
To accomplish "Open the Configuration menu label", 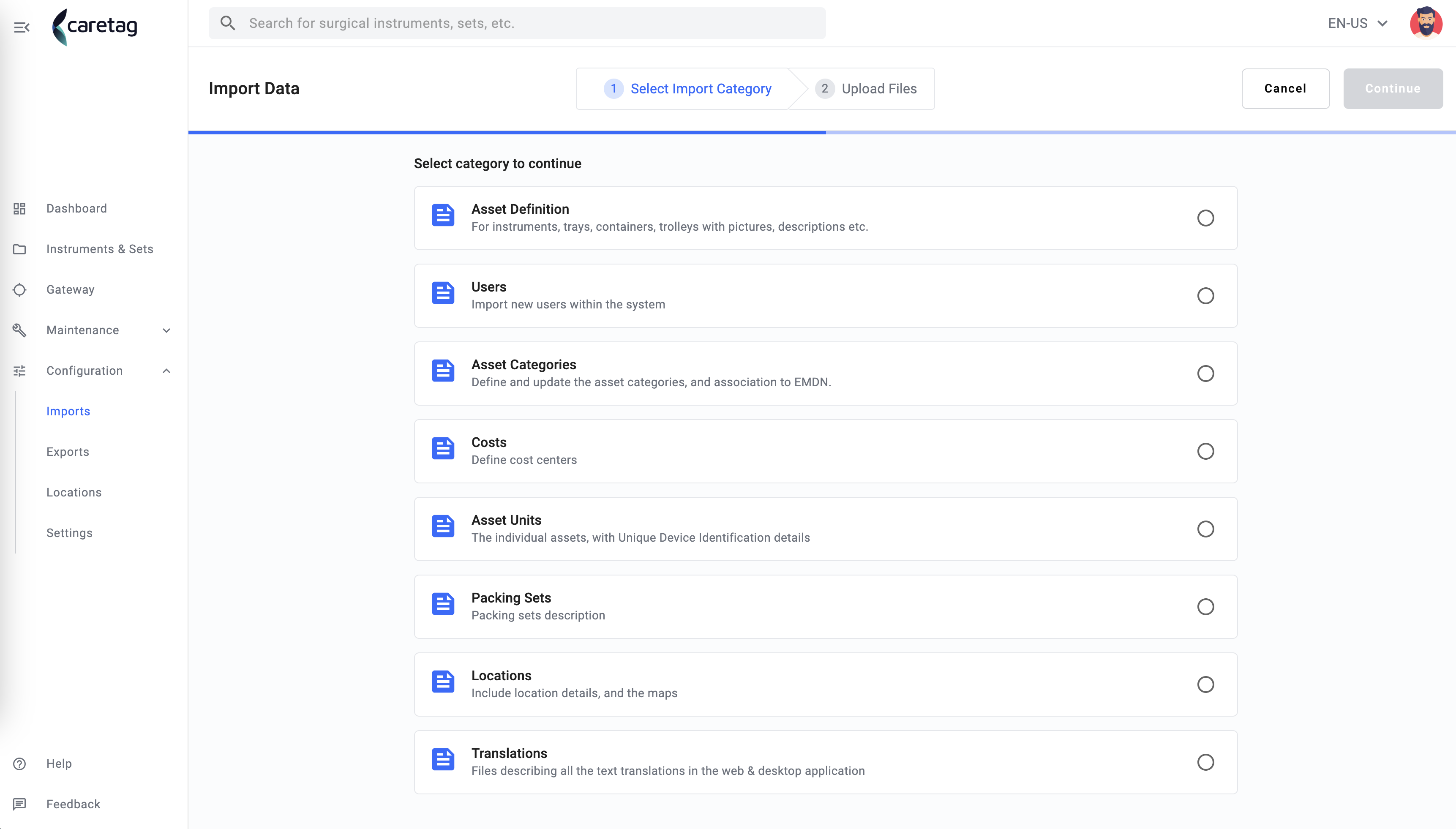I will (x=84, y=371).
